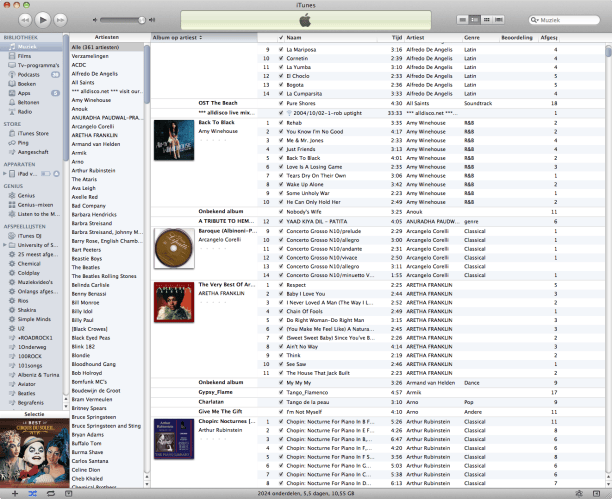The image size is (612, 499).
Task: Open Boeken in the sidebar
Action: (27, 84)
